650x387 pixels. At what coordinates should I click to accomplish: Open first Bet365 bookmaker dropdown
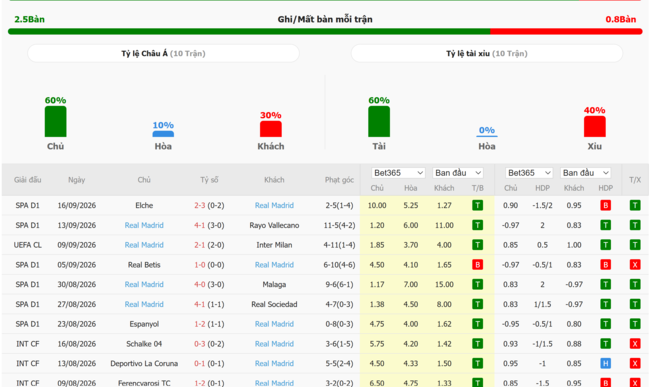[x=398, y=173]
